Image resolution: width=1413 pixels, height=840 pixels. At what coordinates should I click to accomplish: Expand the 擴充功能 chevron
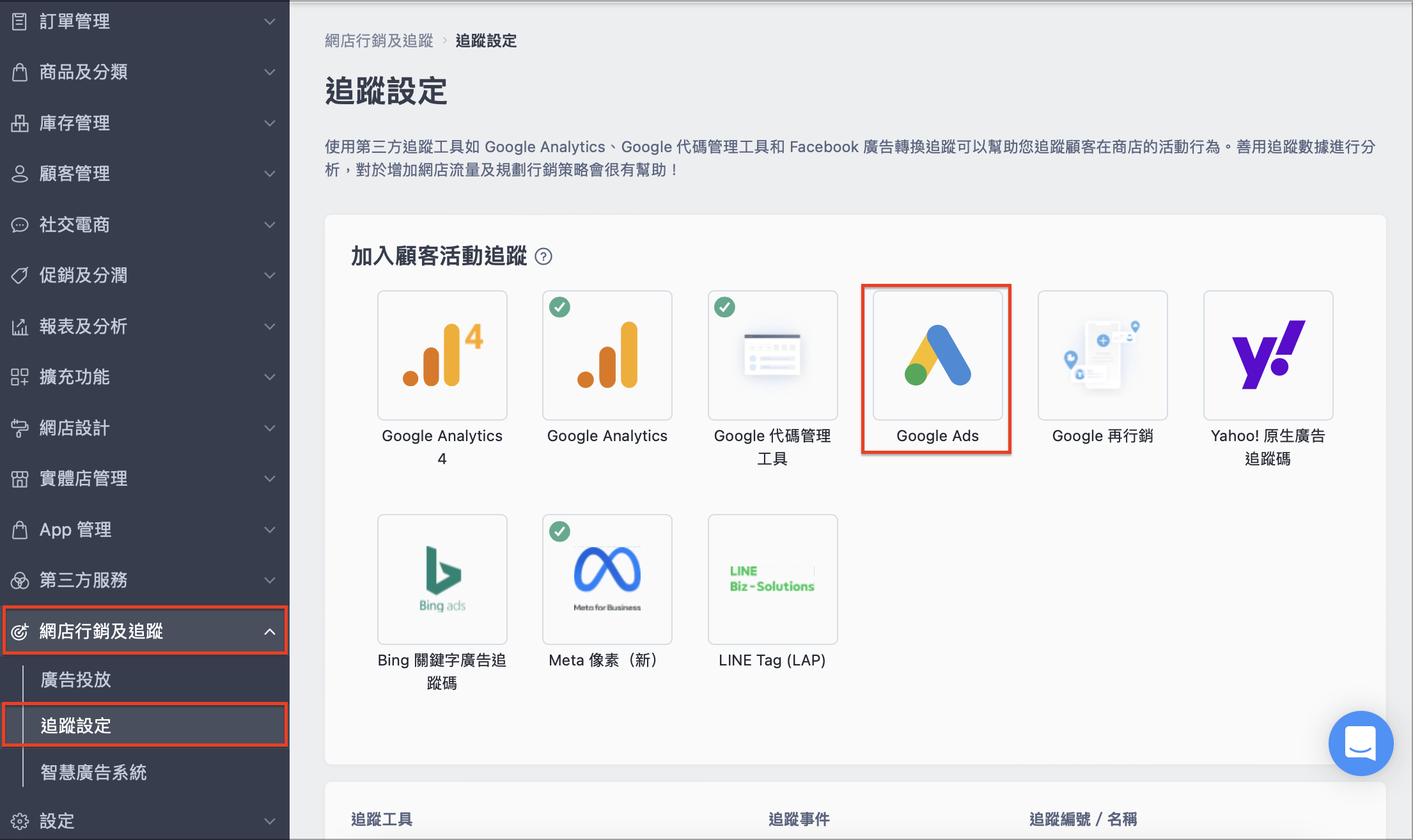[x=270, y=377]
